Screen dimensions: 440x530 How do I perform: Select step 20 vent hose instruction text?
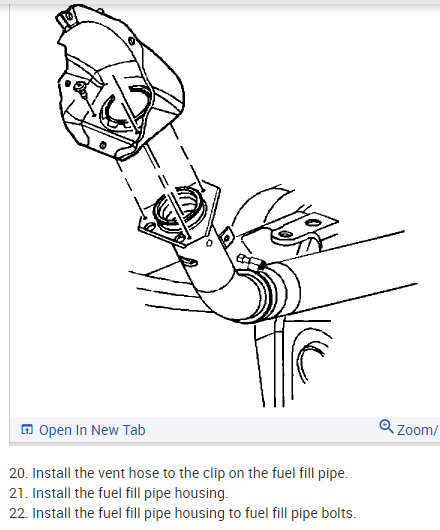coord(178,473)
